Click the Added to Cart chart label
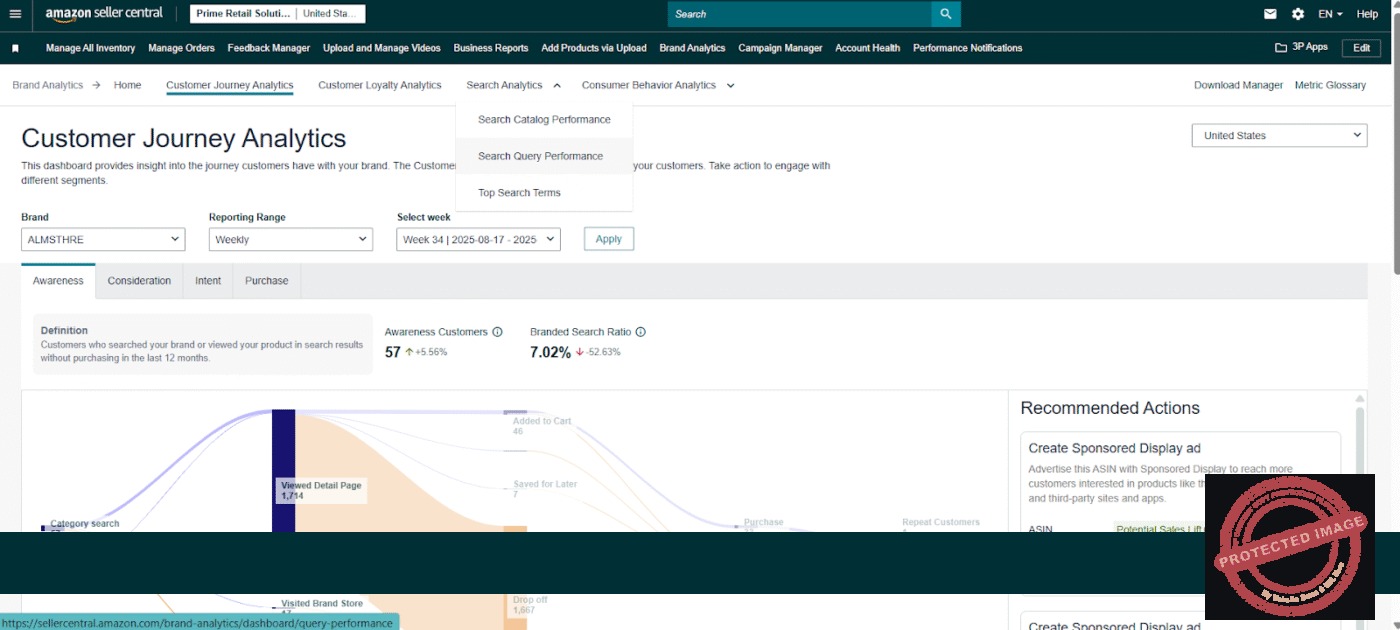The width and height of the screenshot is (1400, 630). click(542, 426)
